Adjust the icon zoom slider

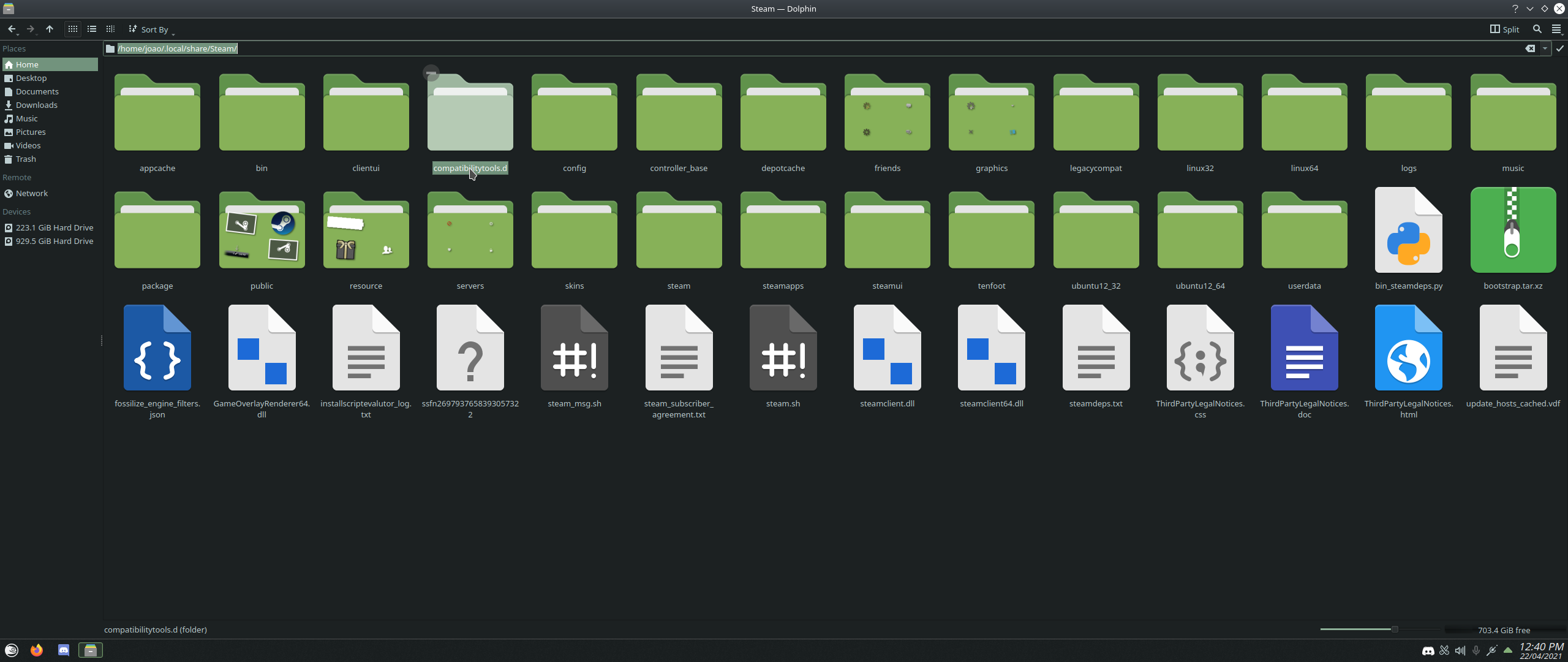pos(1380,630)
